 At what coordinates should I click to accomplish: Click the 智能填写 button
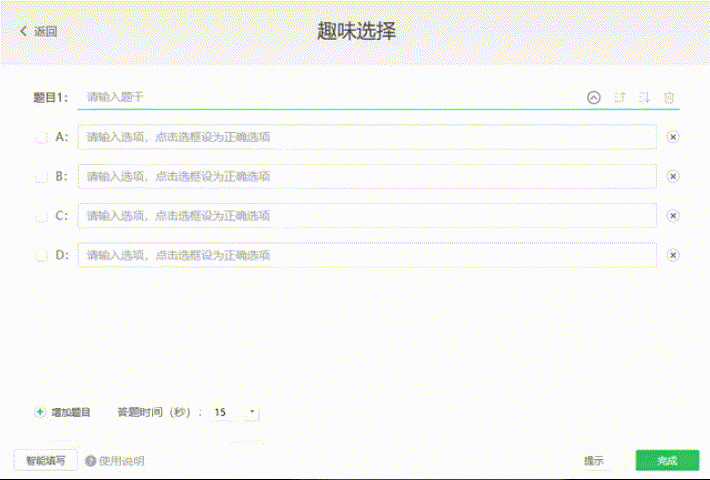click(45, 461)
